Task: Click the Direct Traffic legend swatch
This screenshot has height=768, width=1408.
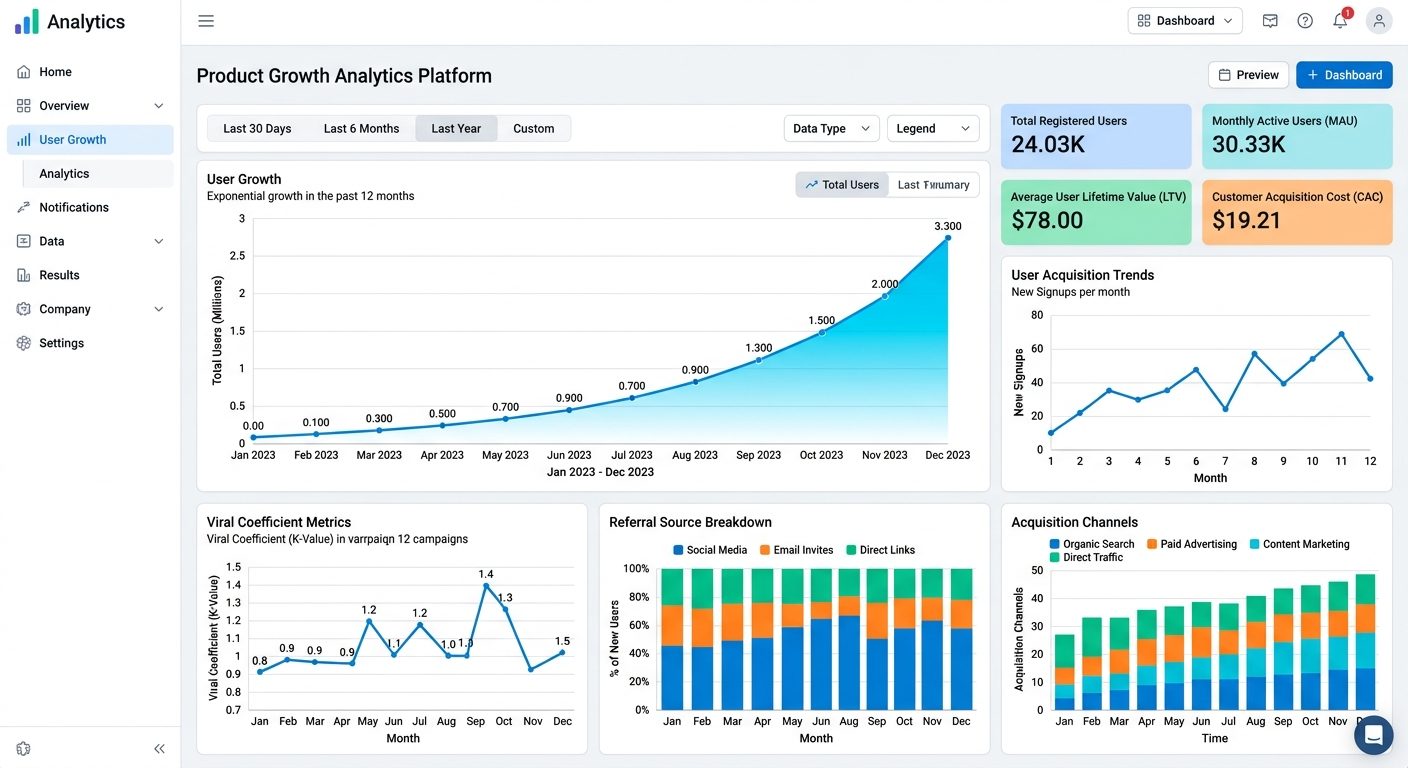Action: pos(1054,557)
